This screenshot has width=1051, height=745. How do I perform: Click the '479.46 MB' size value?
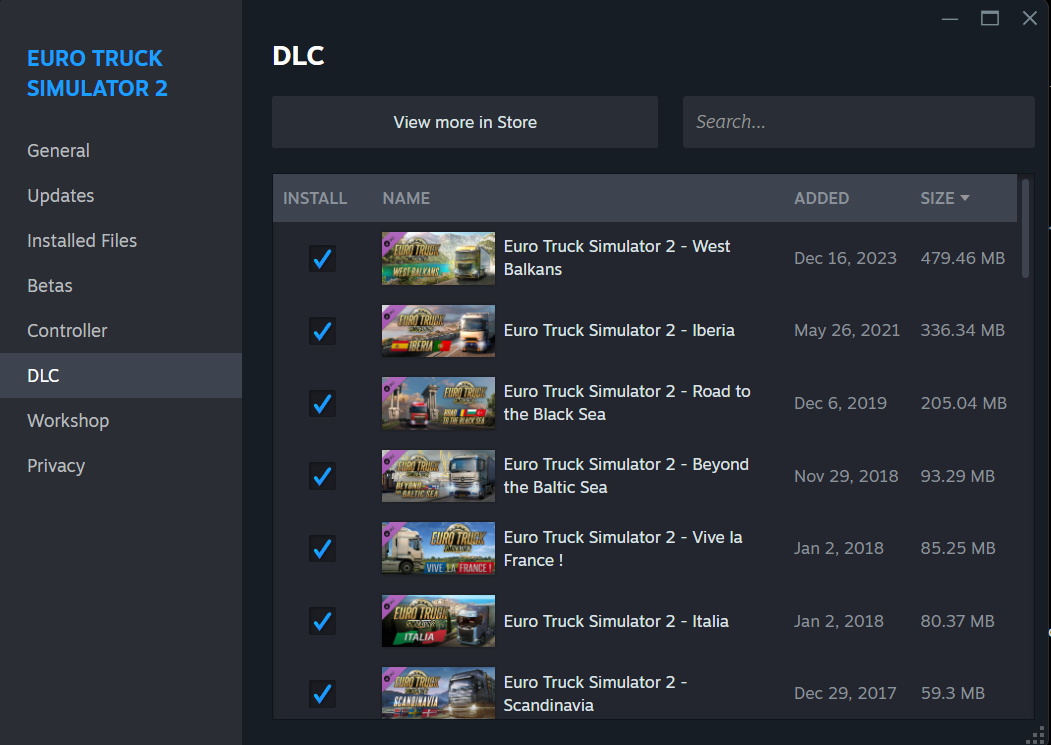963,258
